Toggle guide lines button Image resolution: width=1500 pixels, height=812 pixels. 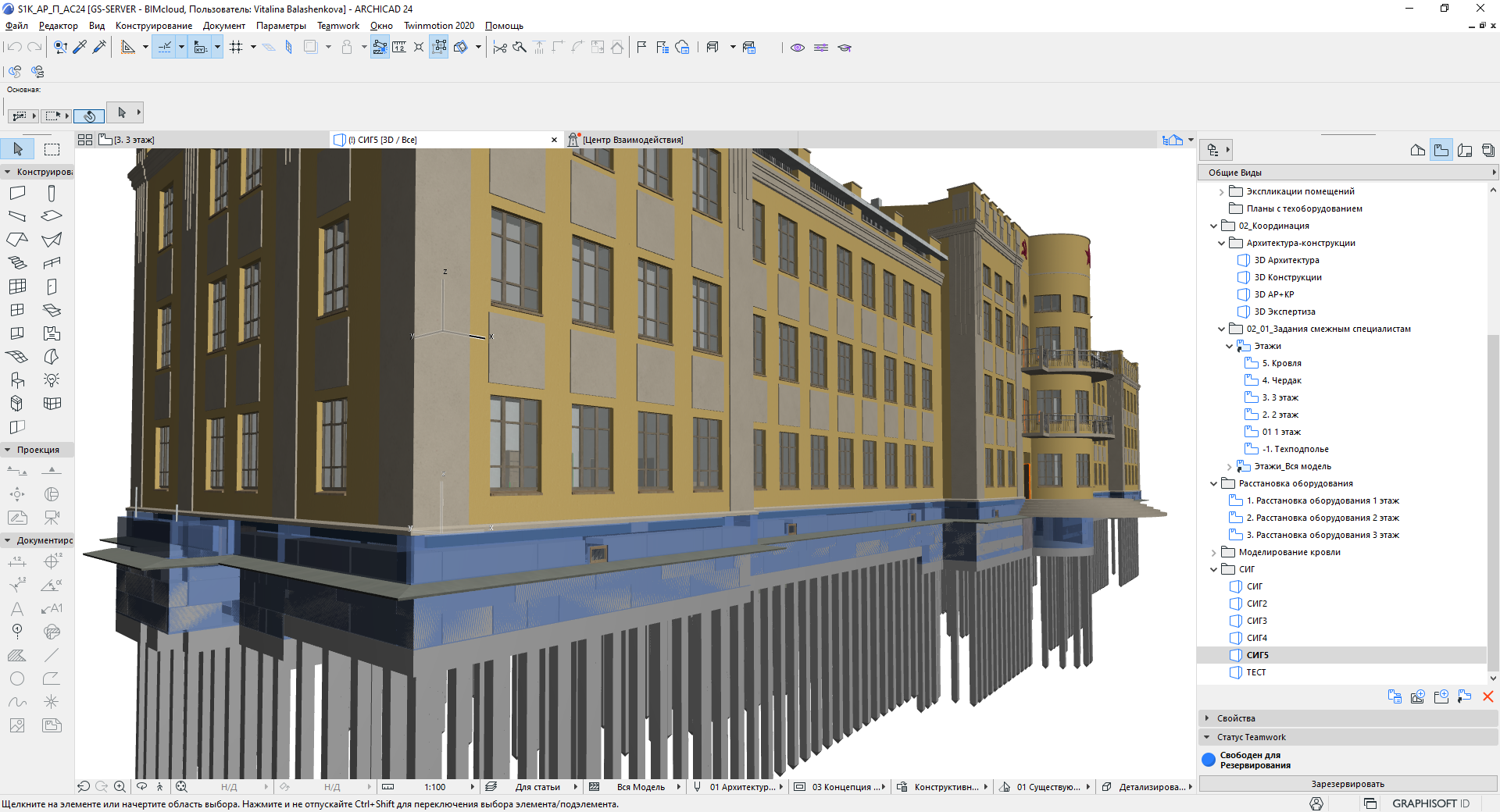pyautogui.click(x=165, y=48)
